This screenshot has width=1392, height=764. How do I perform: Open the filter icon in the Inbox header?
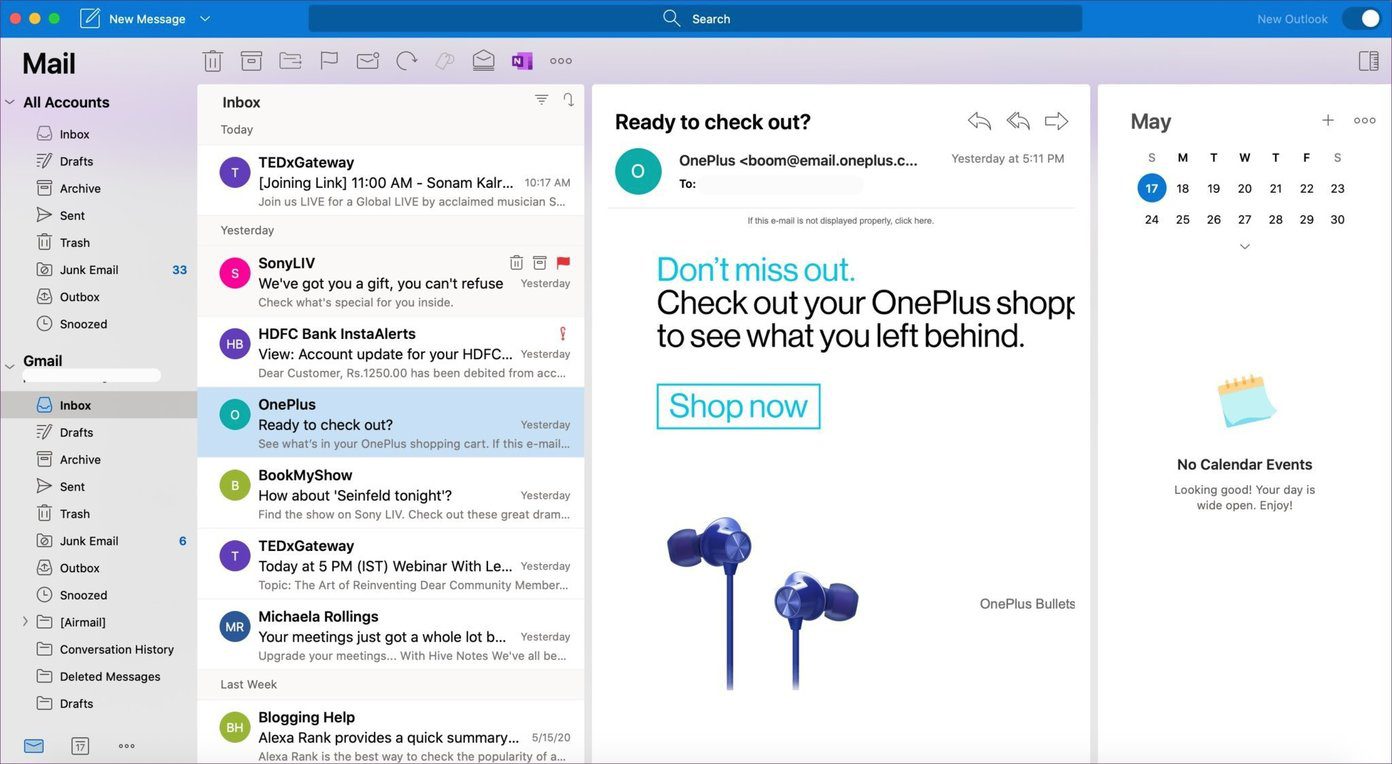(x=542, y=99)
